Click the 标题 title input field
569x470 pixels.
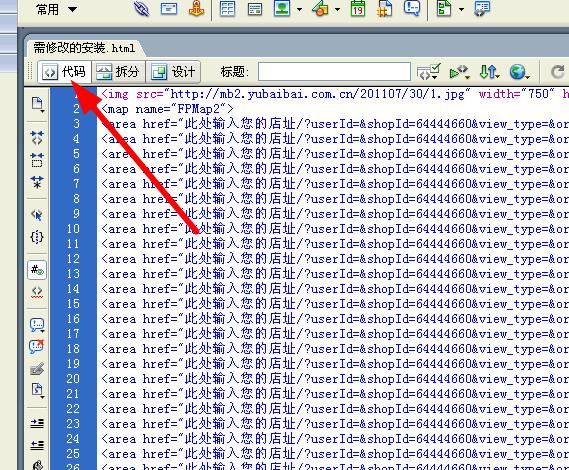334,71
